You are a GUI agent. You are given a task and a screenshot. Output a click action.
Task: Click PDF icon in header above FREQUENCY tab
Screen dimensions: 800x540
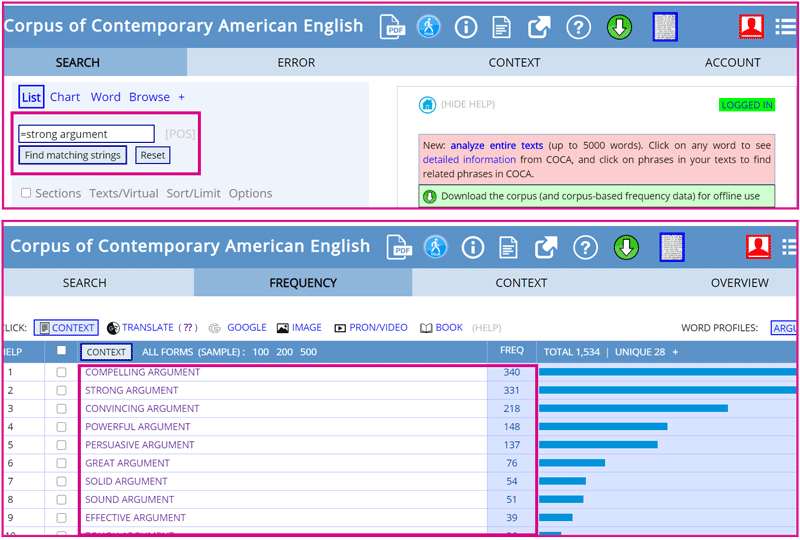point(400,247)
